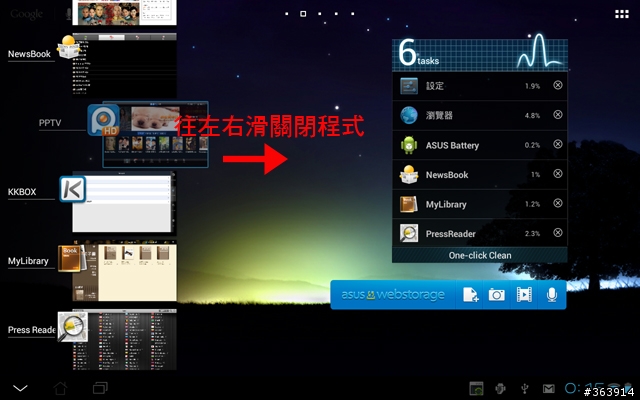Close the MyLibrary task in task manager

pyautogui.click(x=558, y=203)
